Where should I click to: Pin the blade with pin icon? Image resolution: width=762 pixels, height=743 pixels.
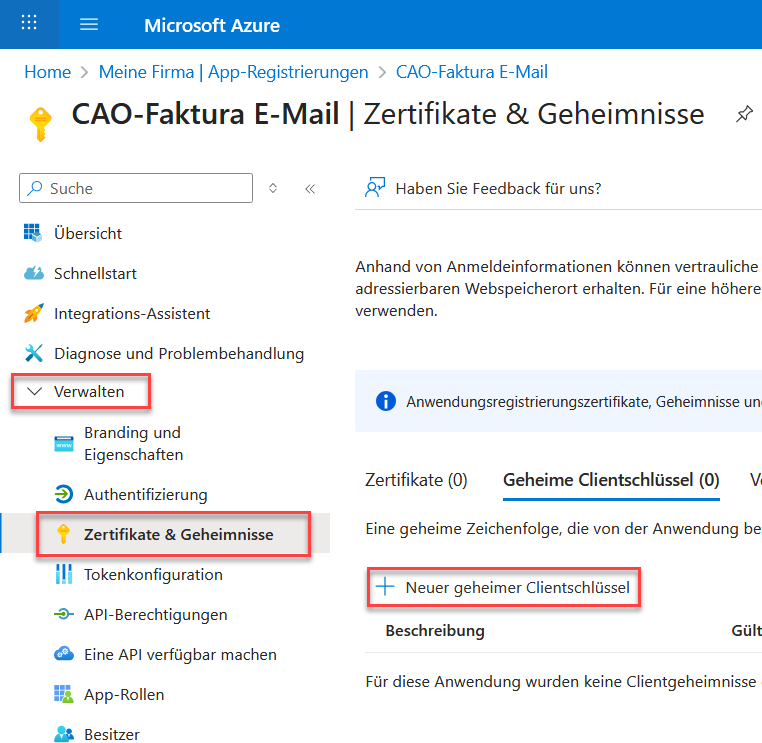pos(744,114)
